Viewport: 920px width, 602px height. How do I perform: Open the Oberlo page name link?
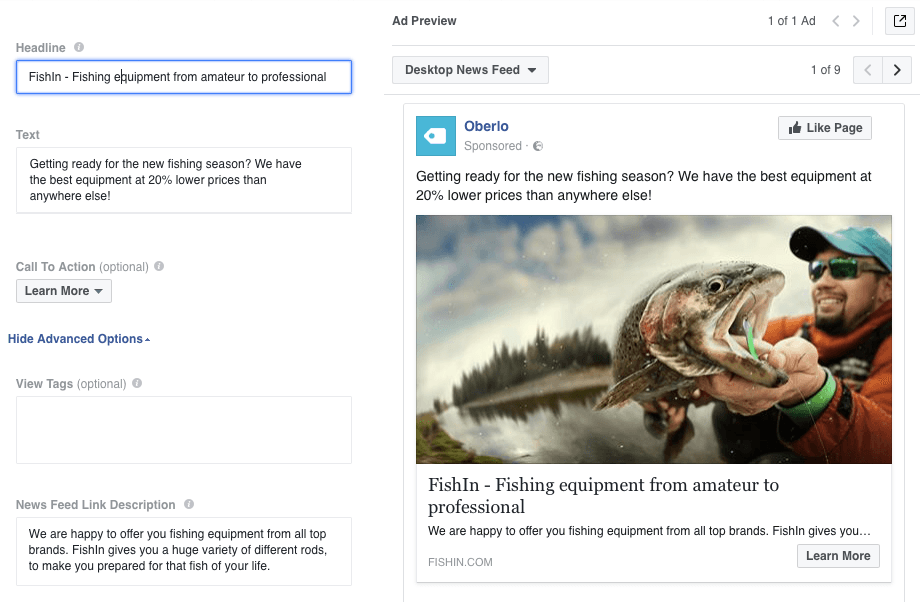click(486, 126)
